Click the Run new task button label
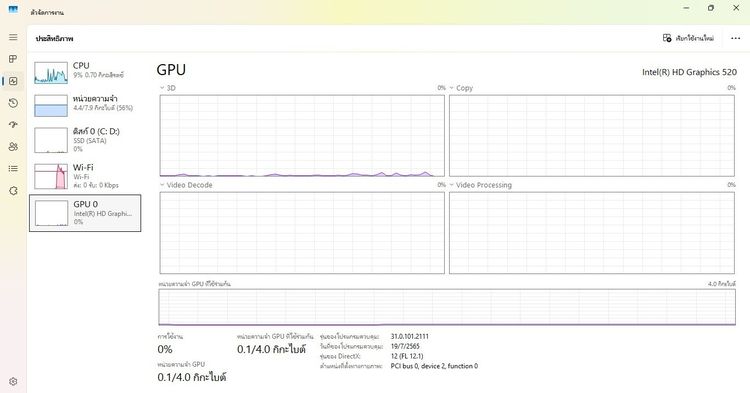The image size is (750, 393). tap(695, 38)
